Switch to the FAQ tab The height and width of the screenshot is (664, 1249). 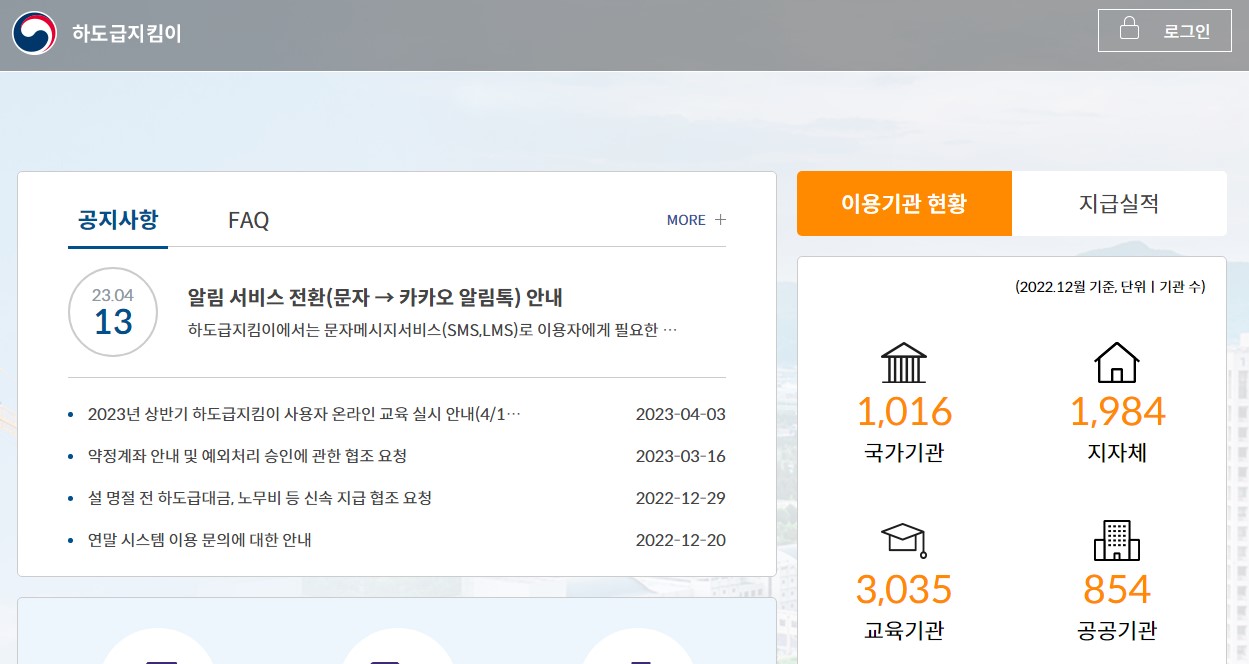pos(248,220)
